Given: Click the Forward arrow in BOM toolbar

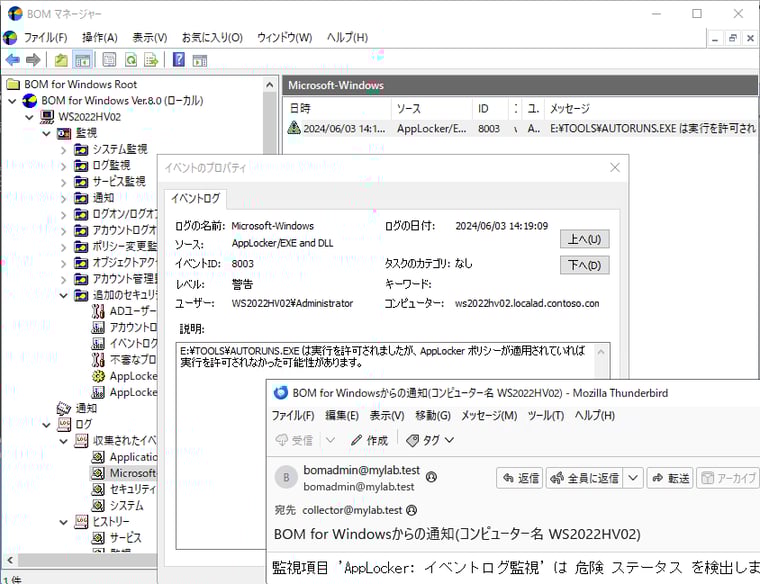Looking at the screenshot, I should coord(33,60).
